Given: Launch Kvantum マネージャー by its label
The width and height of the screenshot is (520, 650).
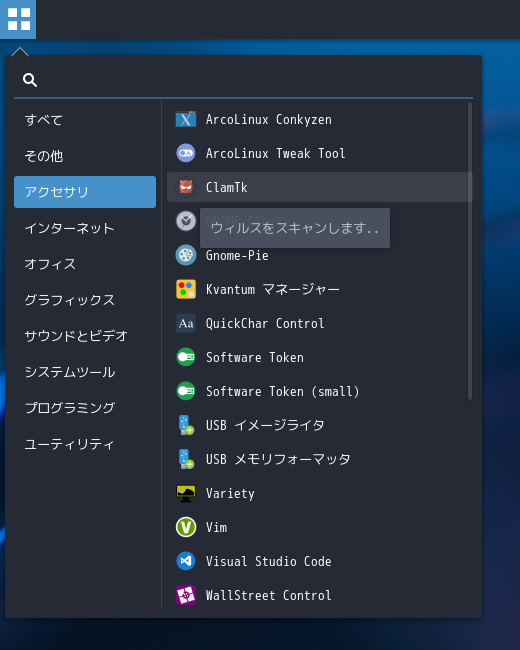Looking at the screenshot, I should click(272, 289).
